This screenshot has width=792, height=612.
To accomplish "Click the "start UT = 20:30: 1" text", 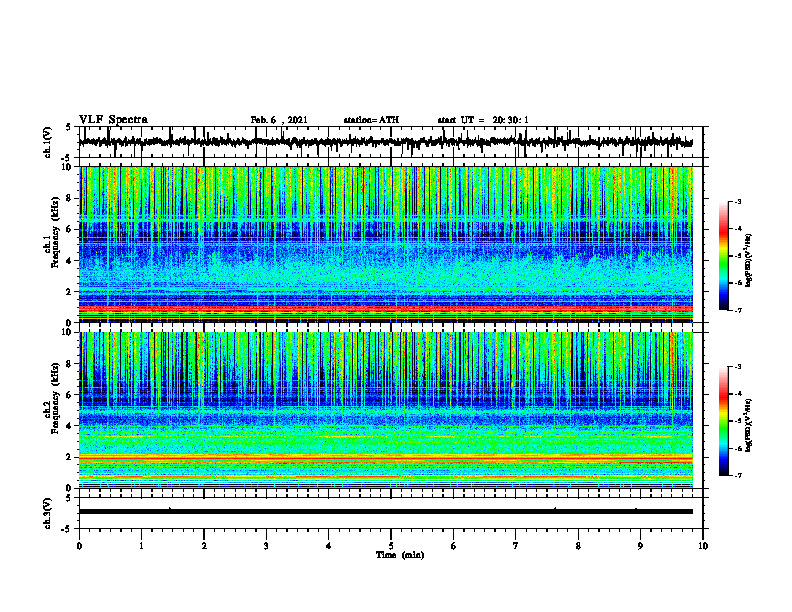I will (483, 120).
